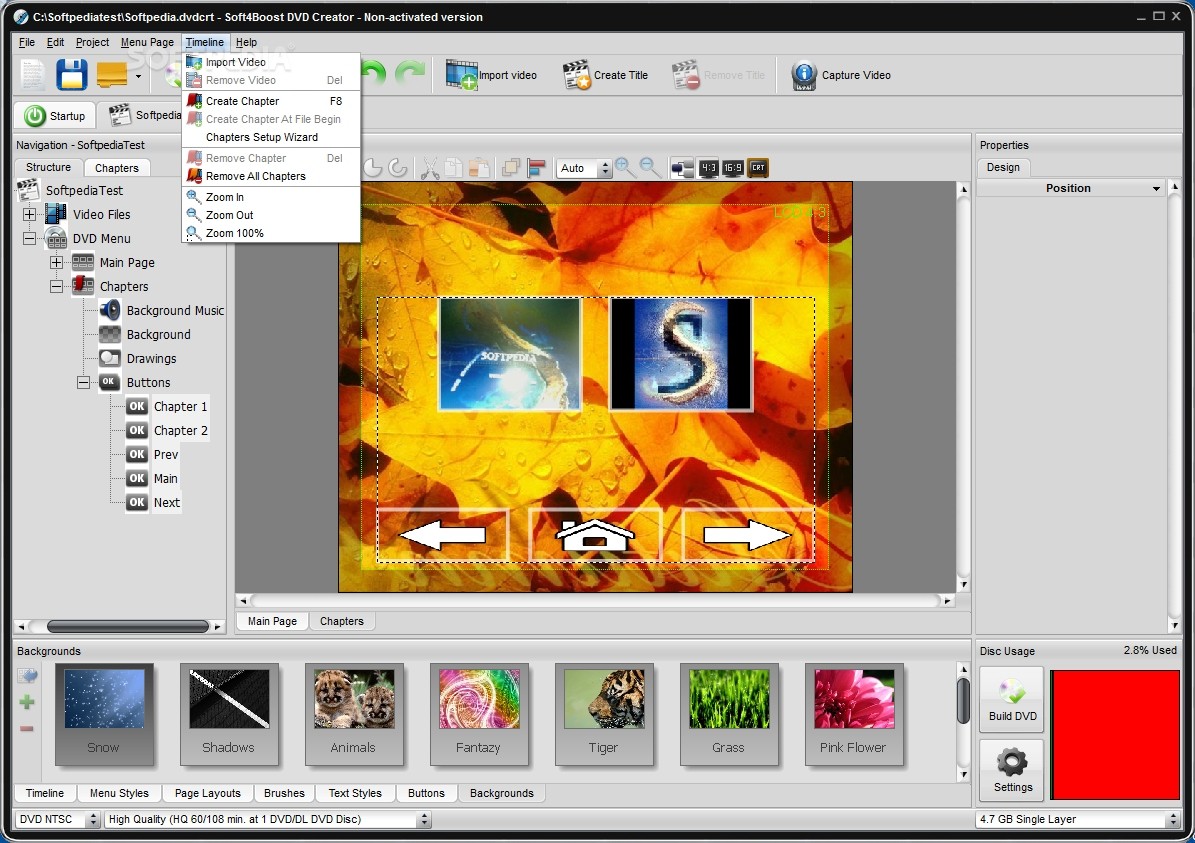Select the Snow background thumbnail
Viewport: 1195px width, 843px height.
click(104, 713)
